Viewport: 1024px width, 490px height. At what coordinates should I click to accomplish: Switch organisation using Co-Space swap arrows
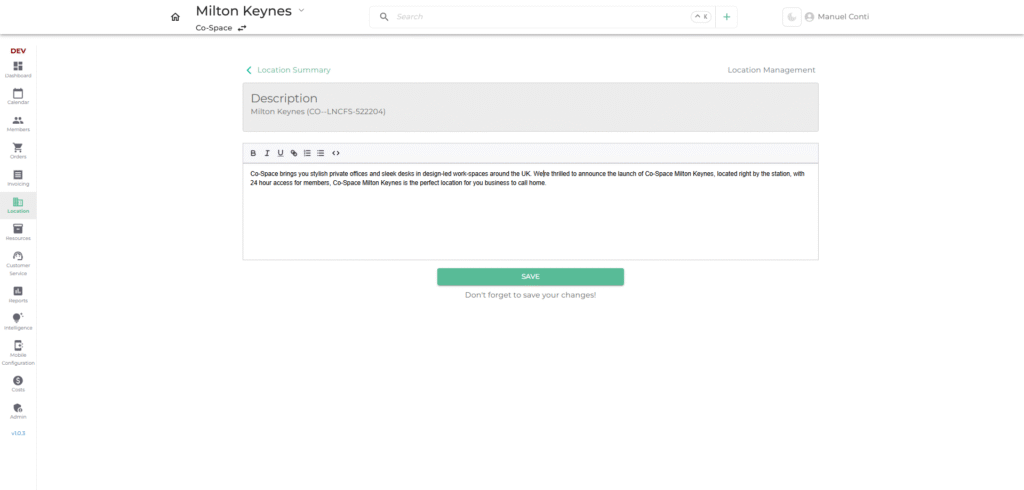point(242,28)
